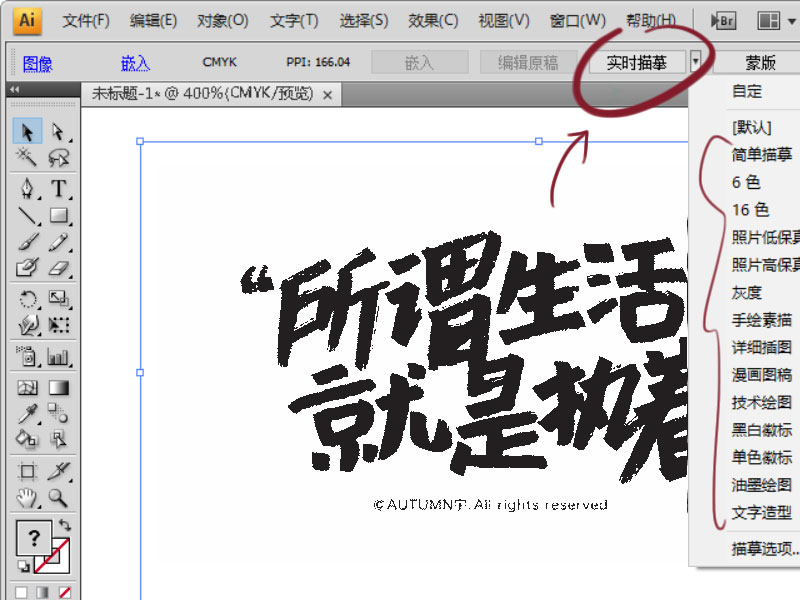The height and width of the screenshot is (600, 800).
Task: Collapse the tools panel double-arrow
Action: 15,89
